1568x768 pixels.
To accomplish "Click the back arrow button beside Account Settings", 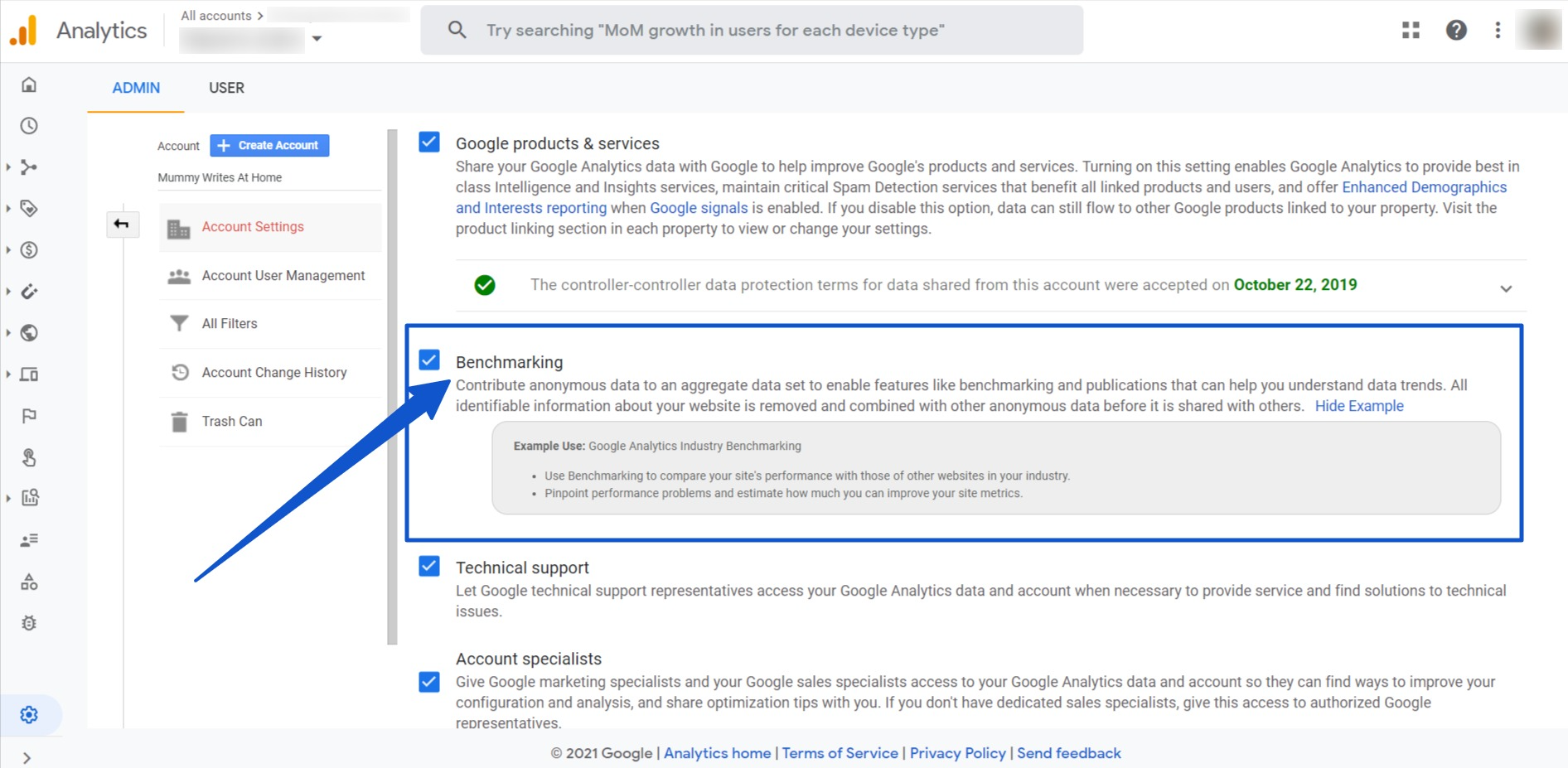I will [122, 224].
